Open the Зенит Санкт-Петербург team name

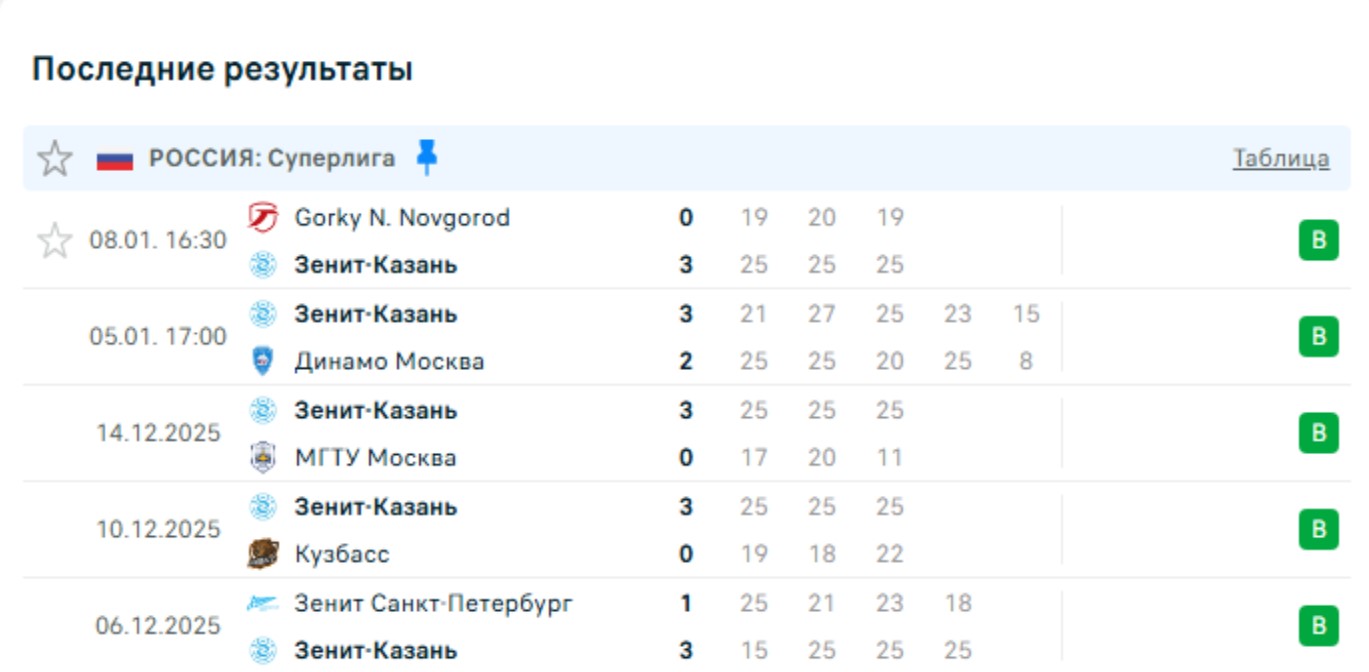[x=434, y=603]
